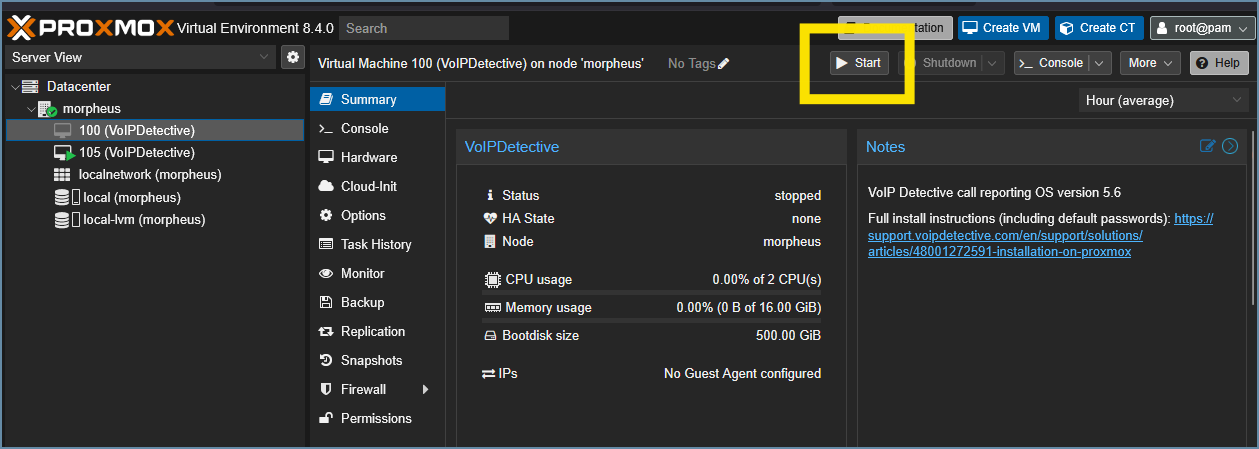Open the Backup tab
Viewport: 1259px width, 449px height.
point(378,302)
